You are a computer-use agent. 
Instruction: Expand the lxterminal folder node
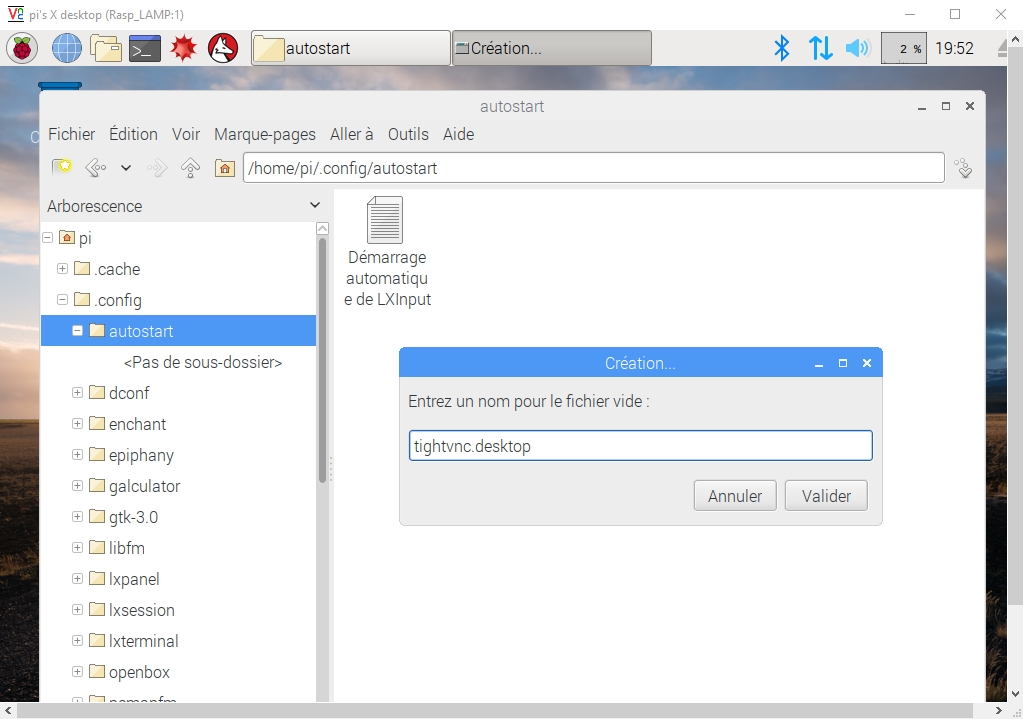tap(77, 640)
